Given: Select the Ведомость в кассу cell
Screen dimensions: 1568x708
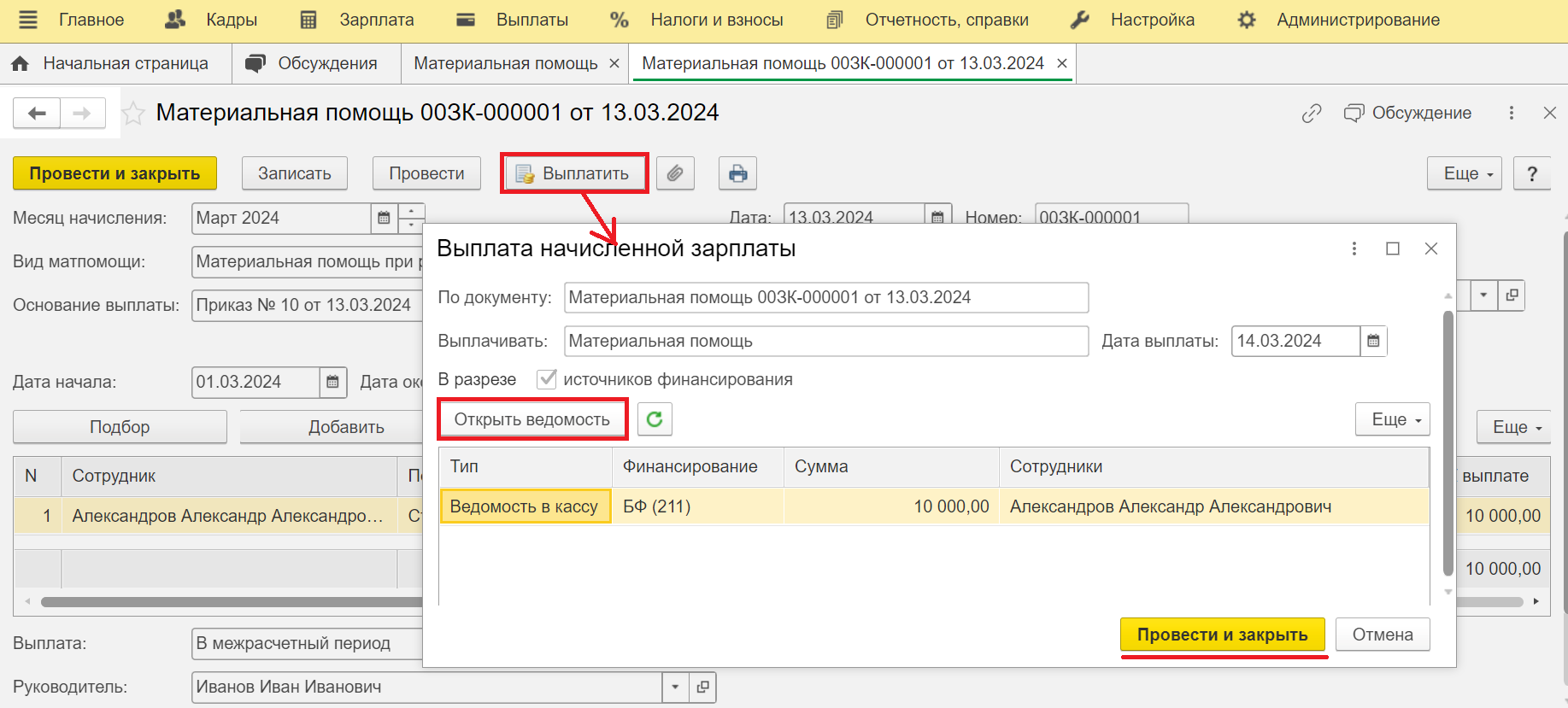Looking at the screenshot, I should click(526, 506).
